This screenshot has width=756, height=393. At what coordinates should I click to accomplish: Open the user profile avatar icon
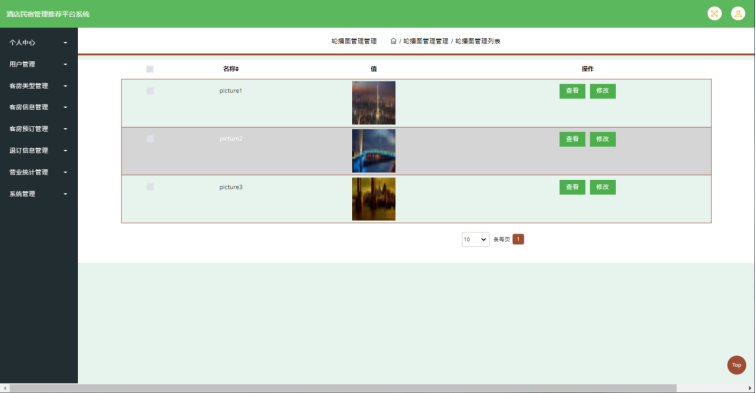738,14
